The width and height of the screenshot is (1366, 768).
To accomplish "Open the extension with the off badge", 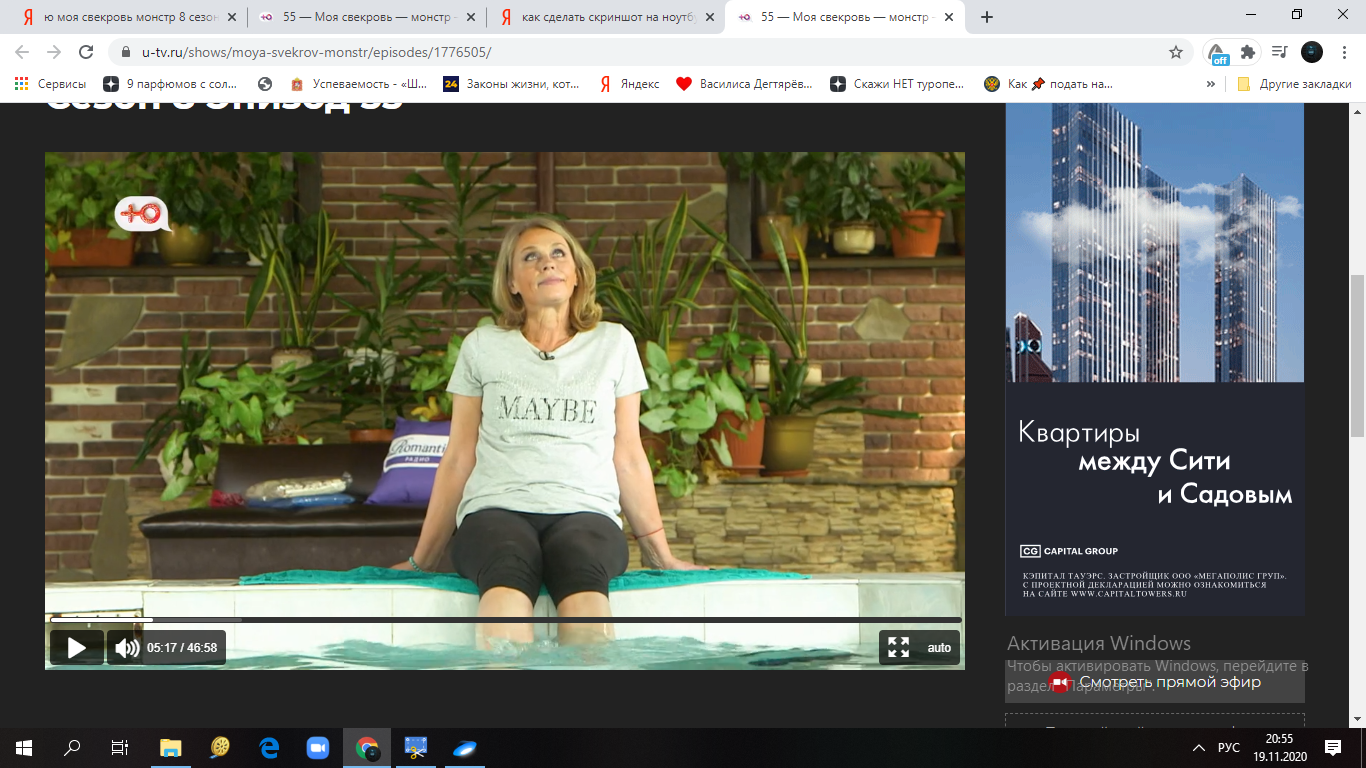I will pyautogui.click(x=1217, y=53).
